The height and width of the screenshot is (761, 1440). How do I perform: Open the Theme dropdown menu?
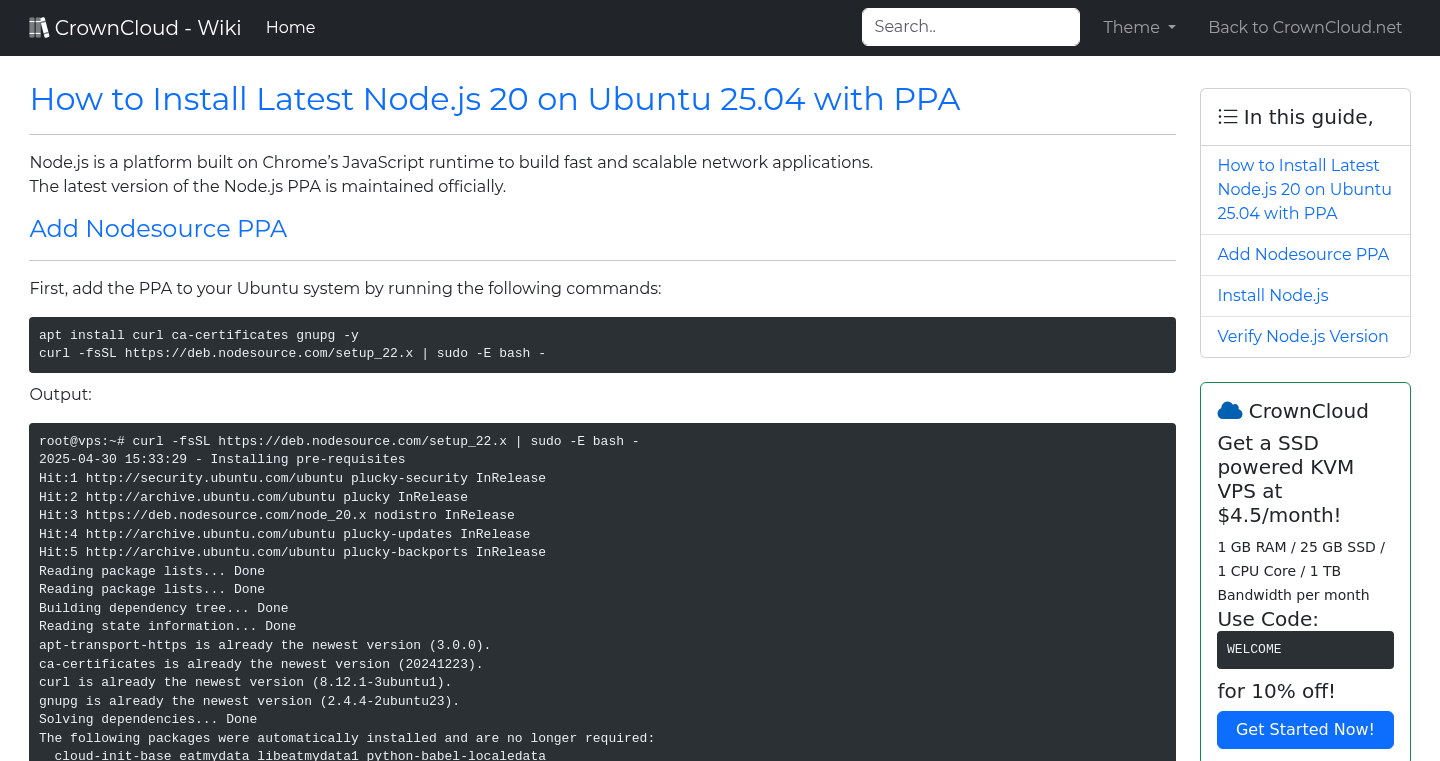pyautogui.click(x=1139, y=28)
